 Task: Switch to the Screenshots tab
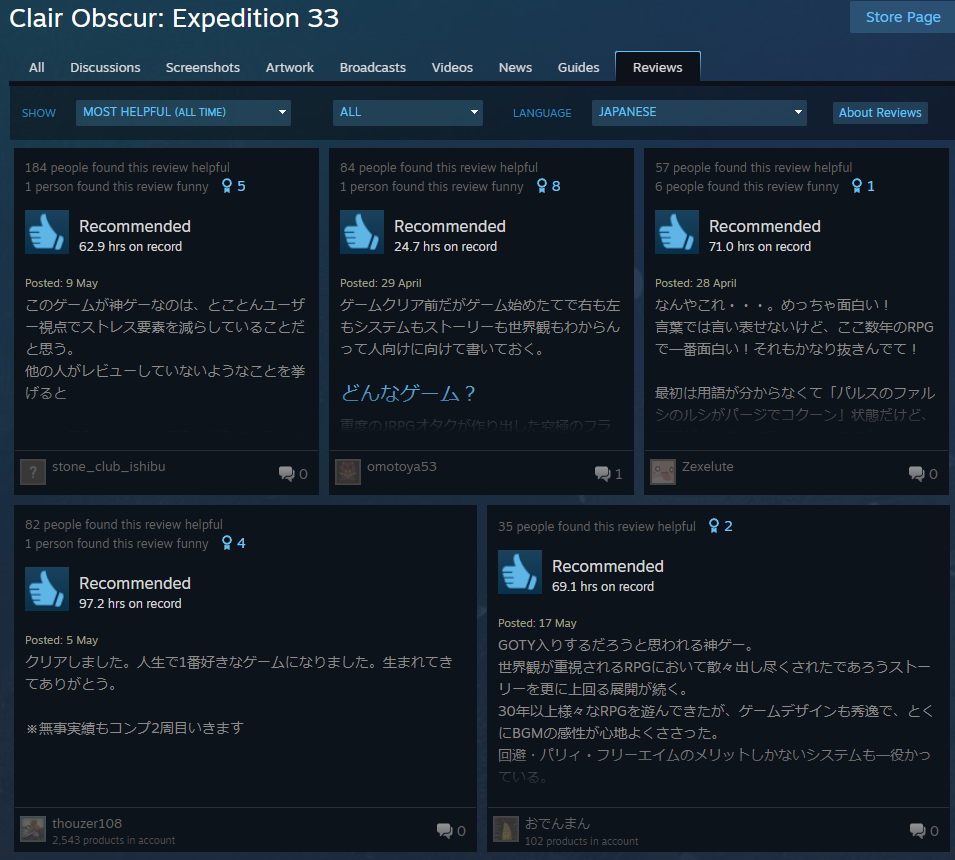(203, 68)
